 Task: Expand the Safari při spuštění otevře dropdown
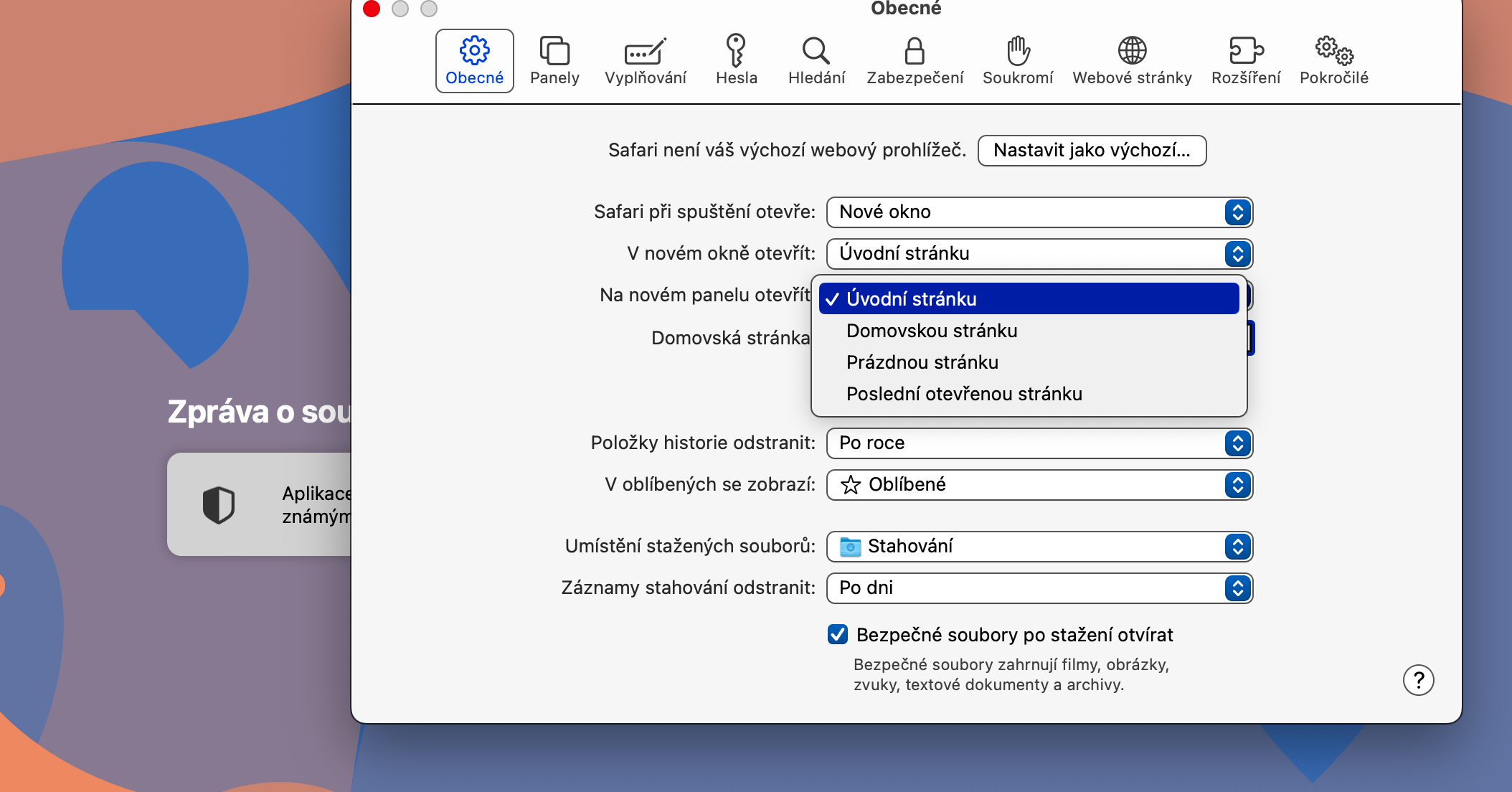pos(1039,212)
